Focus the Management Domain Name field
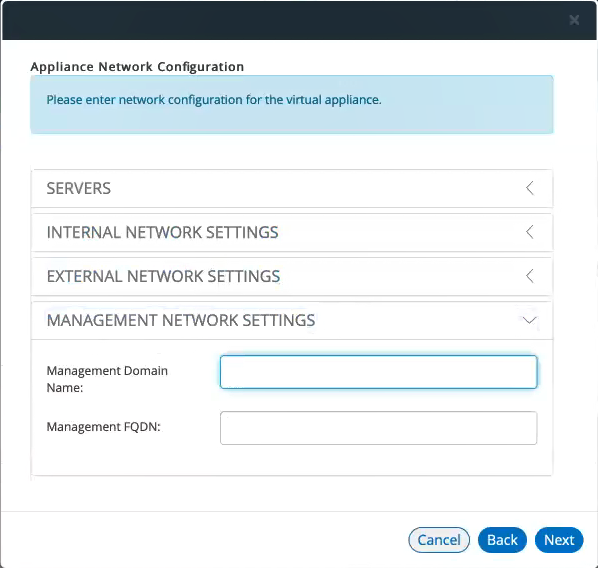Viewport: 598px width, 568px height. tap(378, 372)
